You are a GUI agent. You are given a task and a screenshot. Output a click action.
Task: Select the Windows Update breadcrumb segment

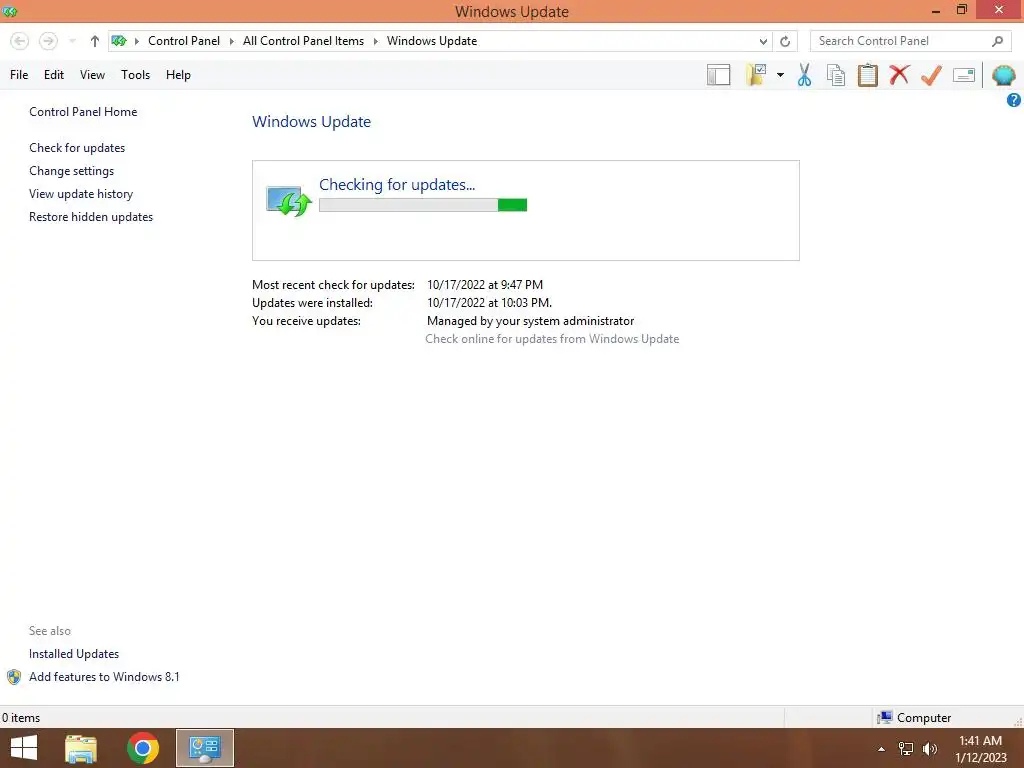coord(432,41)
